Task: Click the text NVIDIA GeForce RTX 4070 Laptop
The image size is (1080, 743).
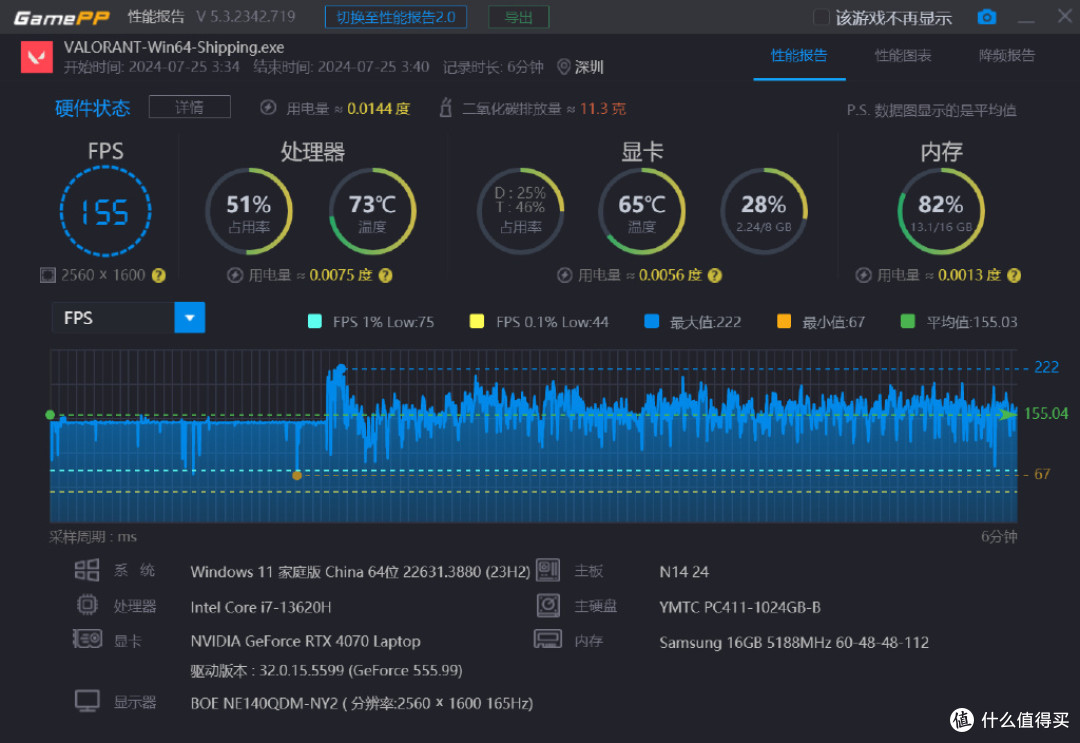Action: [x=305, y=641]
